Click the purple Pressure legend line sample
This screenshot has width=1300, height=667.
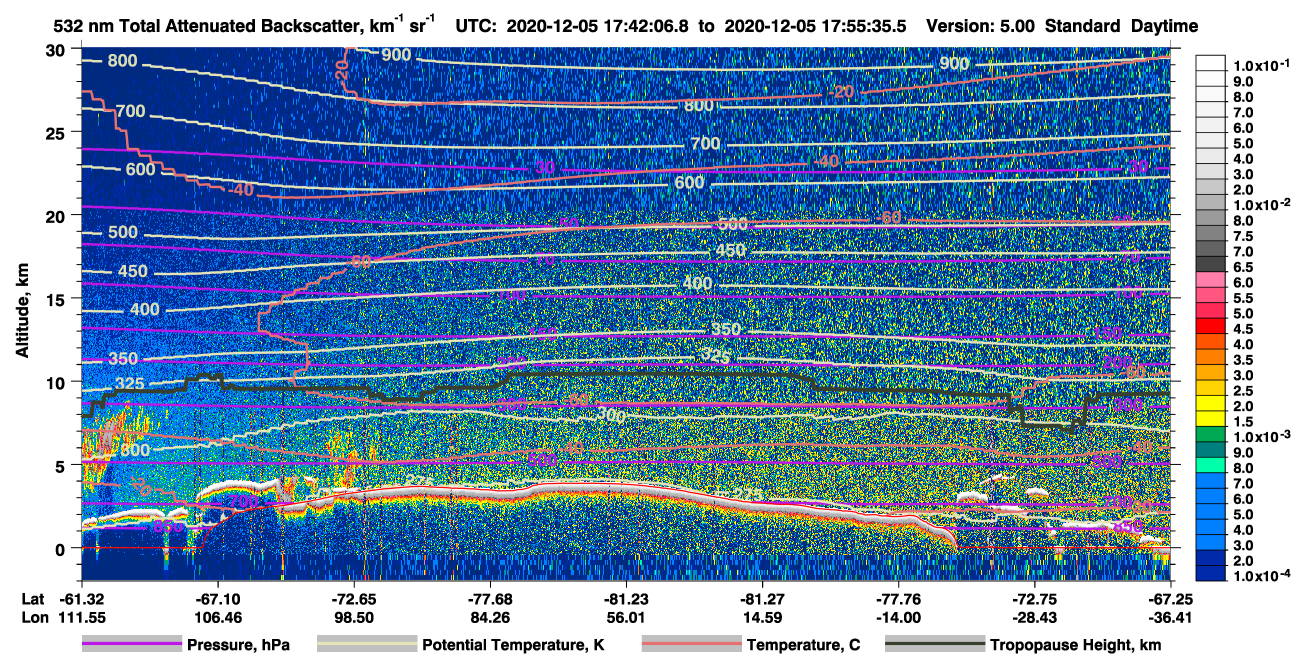131,645
